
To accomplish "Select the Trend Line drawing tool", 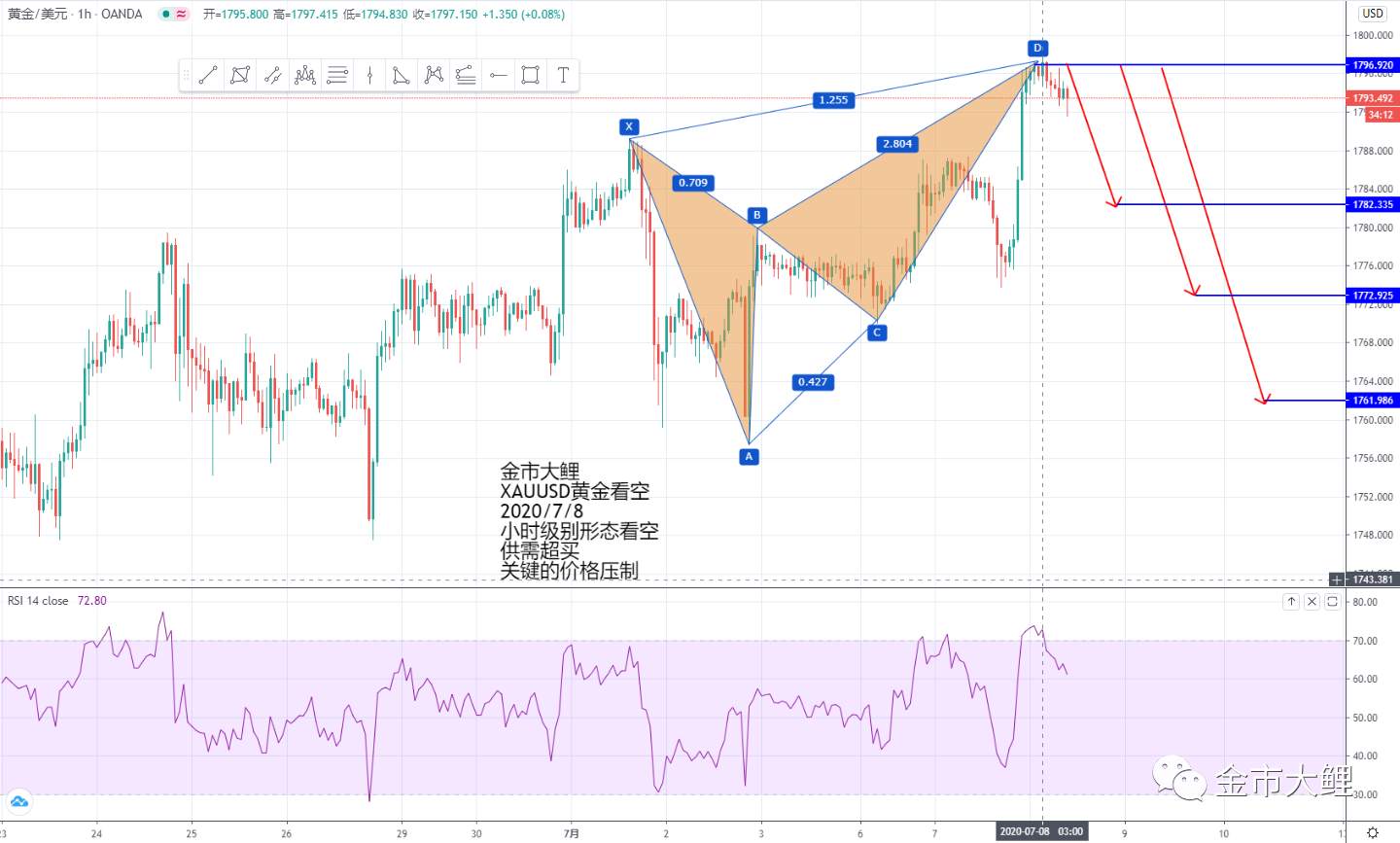I will pos(207,75).
